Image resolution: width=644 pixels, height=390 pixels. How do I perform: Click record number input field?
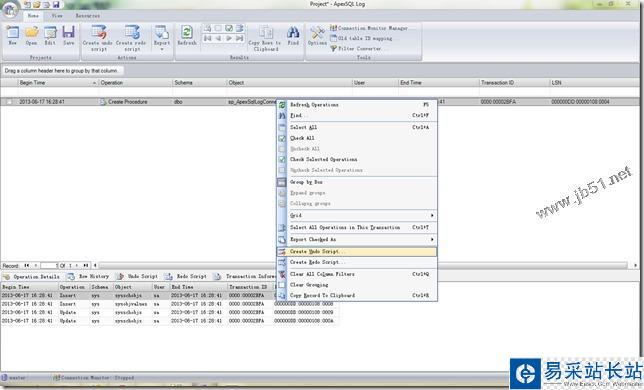(49, 266)
